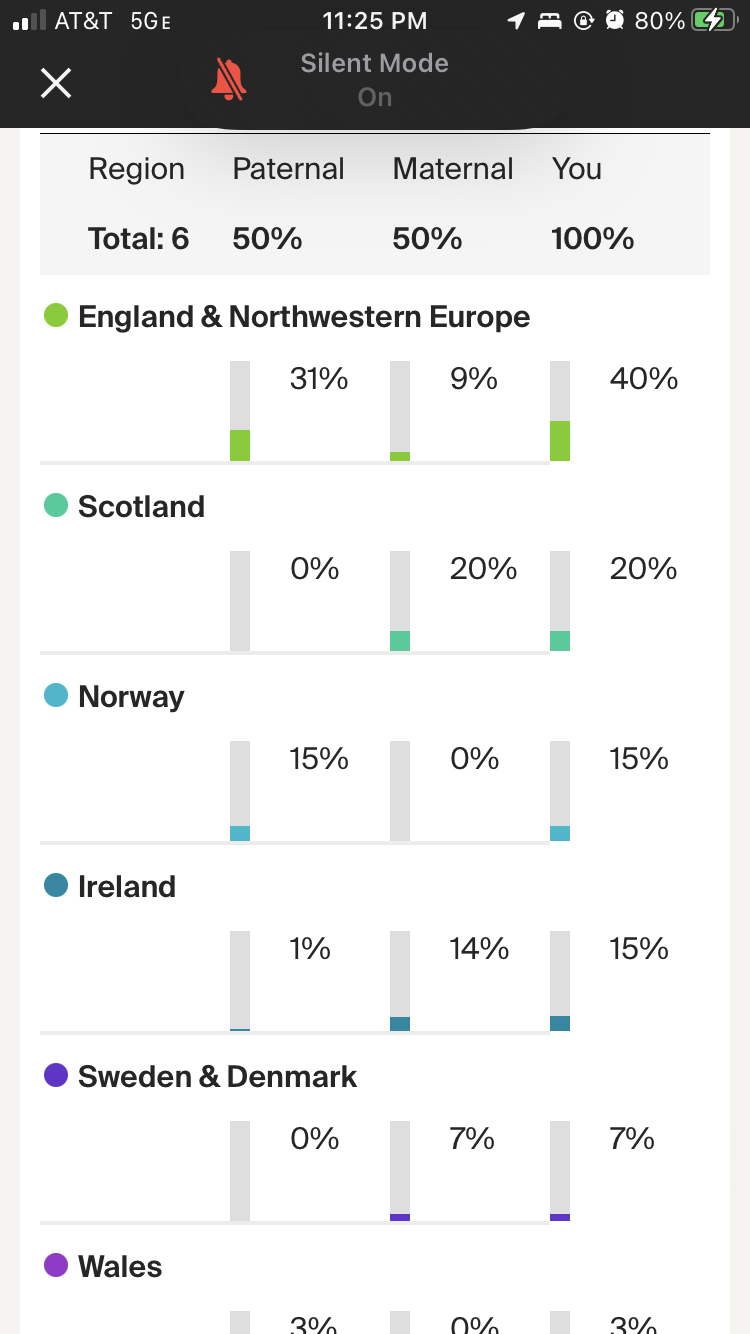The width and height of the screenshot is (750, 1334).
Task: Tap Scotland's 20% maternal bar
Action: 400,601
